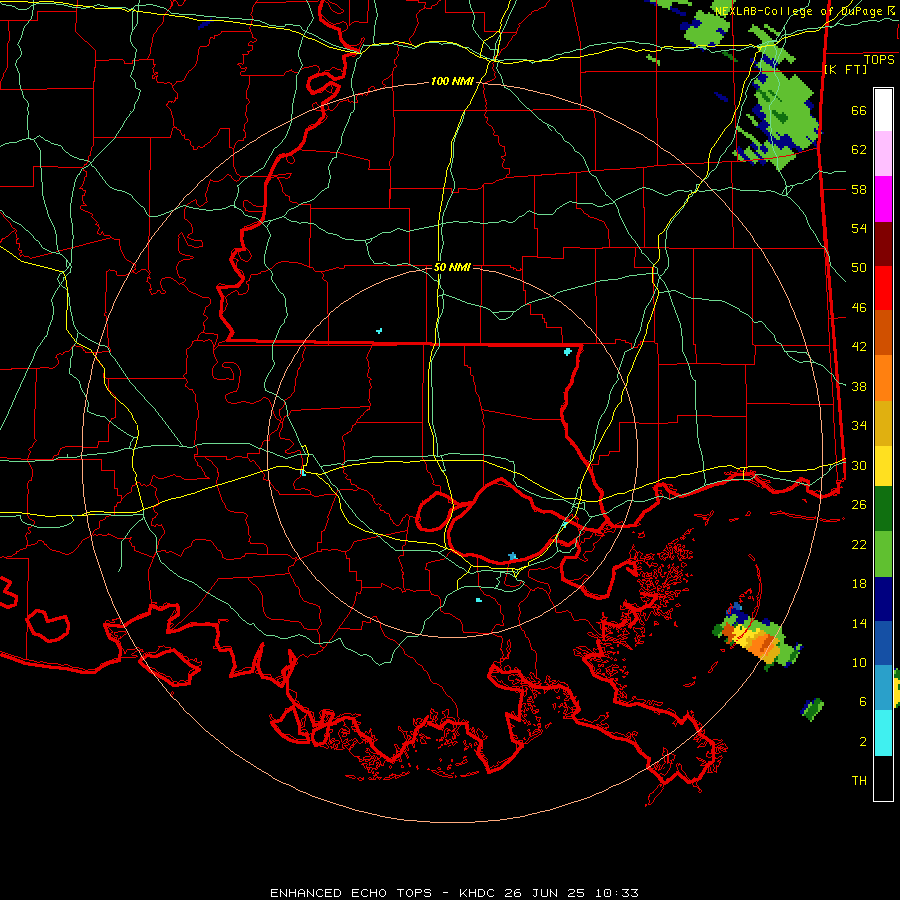This screenshot has height=900, width=900.
Task: Click the '[K FT]' units label
Action: (845, 70)
